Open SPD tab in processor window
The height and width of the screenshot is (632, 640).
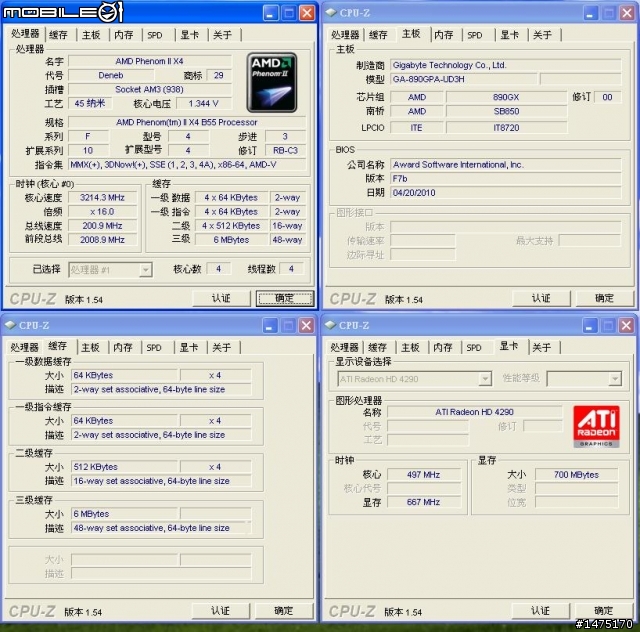pos(155,35)
